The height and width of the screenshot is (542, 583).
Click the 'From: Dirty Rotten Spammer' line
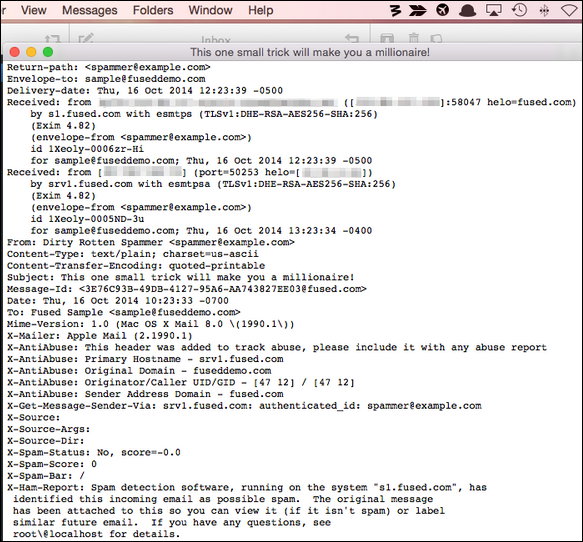pyautogui.click(x=151, y=242)
